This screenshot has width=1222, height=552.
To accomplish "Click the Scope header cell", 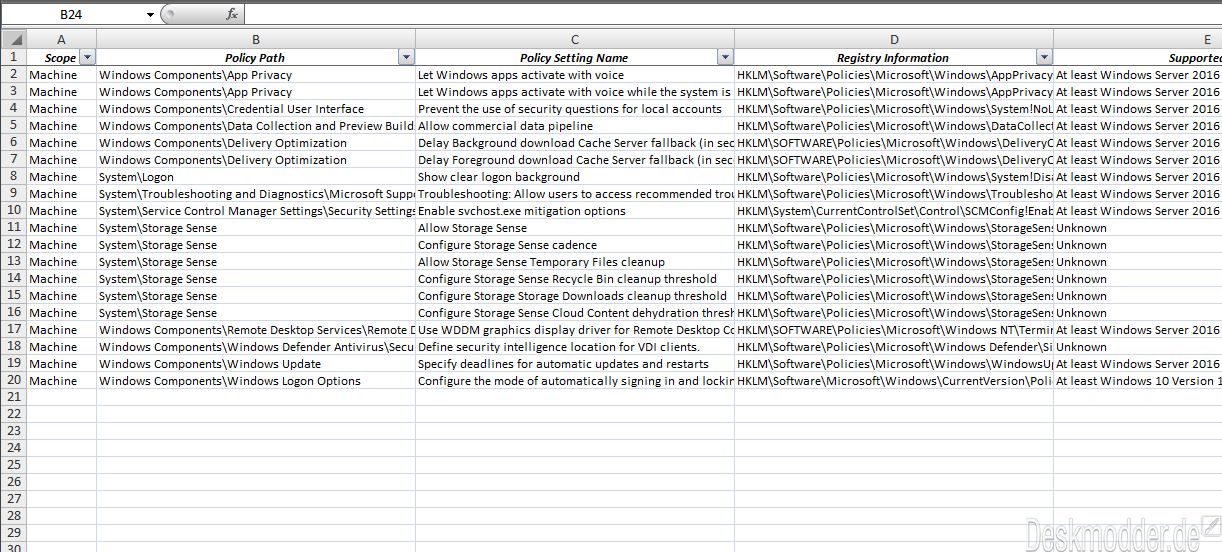I will (x=61, y=58).
